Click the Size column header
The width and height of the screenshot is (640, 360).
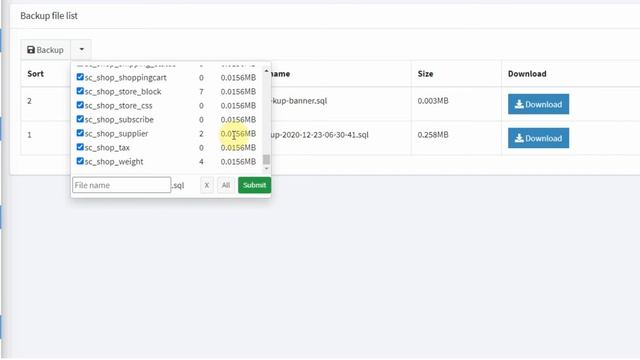425,74
